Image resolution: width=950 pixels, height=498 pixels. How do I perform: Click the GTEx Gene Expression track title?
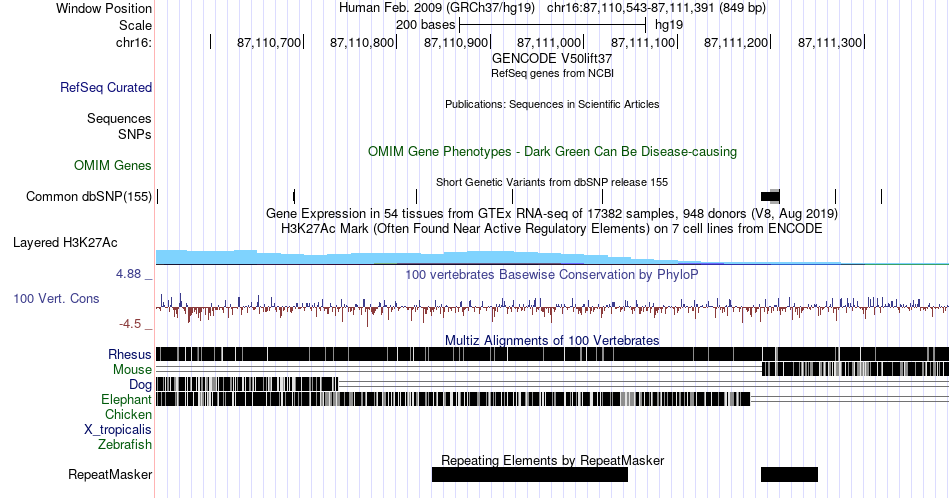pyautogui.click(x=552, y=213)
